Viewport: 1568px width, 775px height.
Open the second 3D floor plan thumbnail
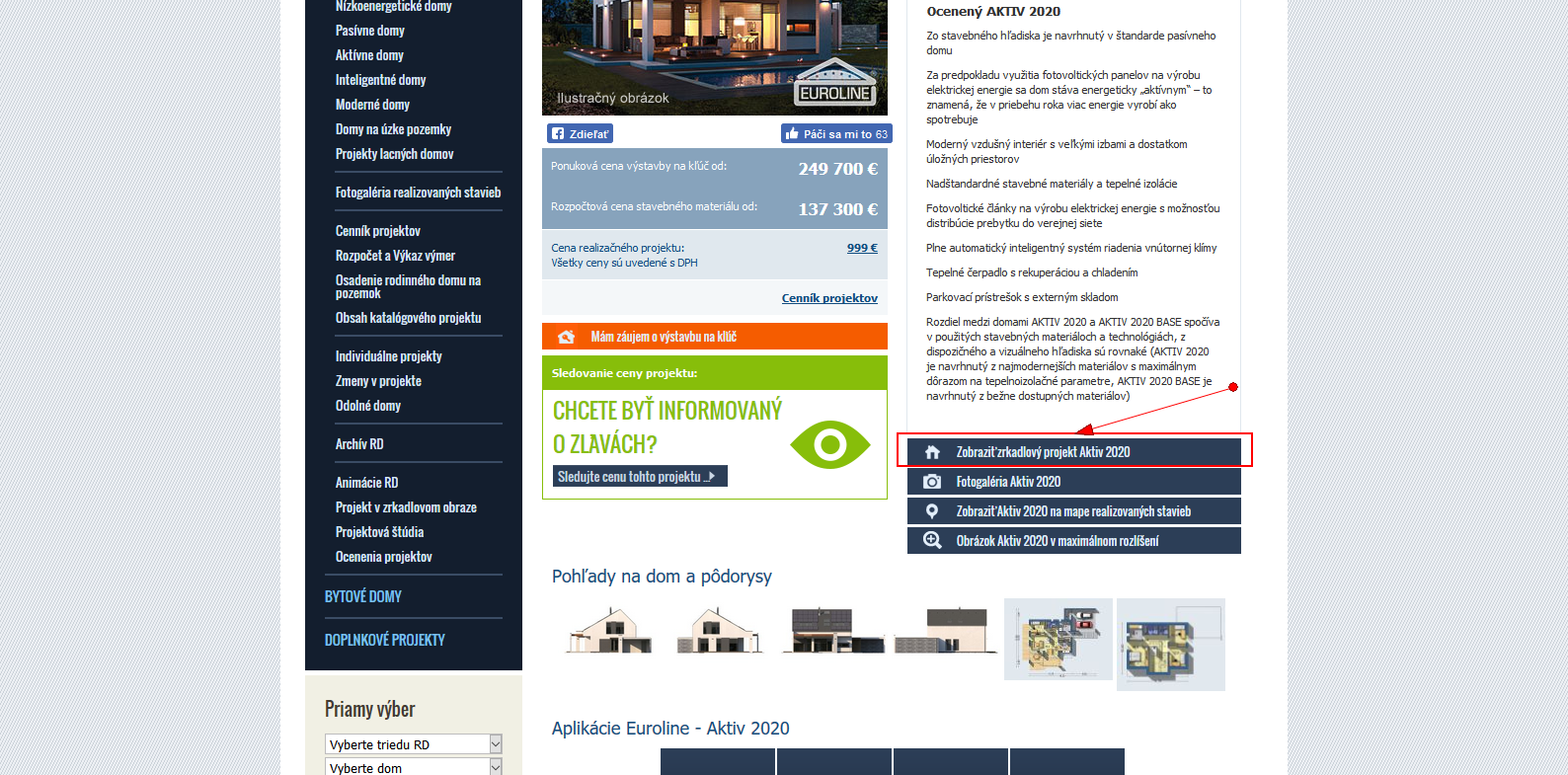point(1171,645)
